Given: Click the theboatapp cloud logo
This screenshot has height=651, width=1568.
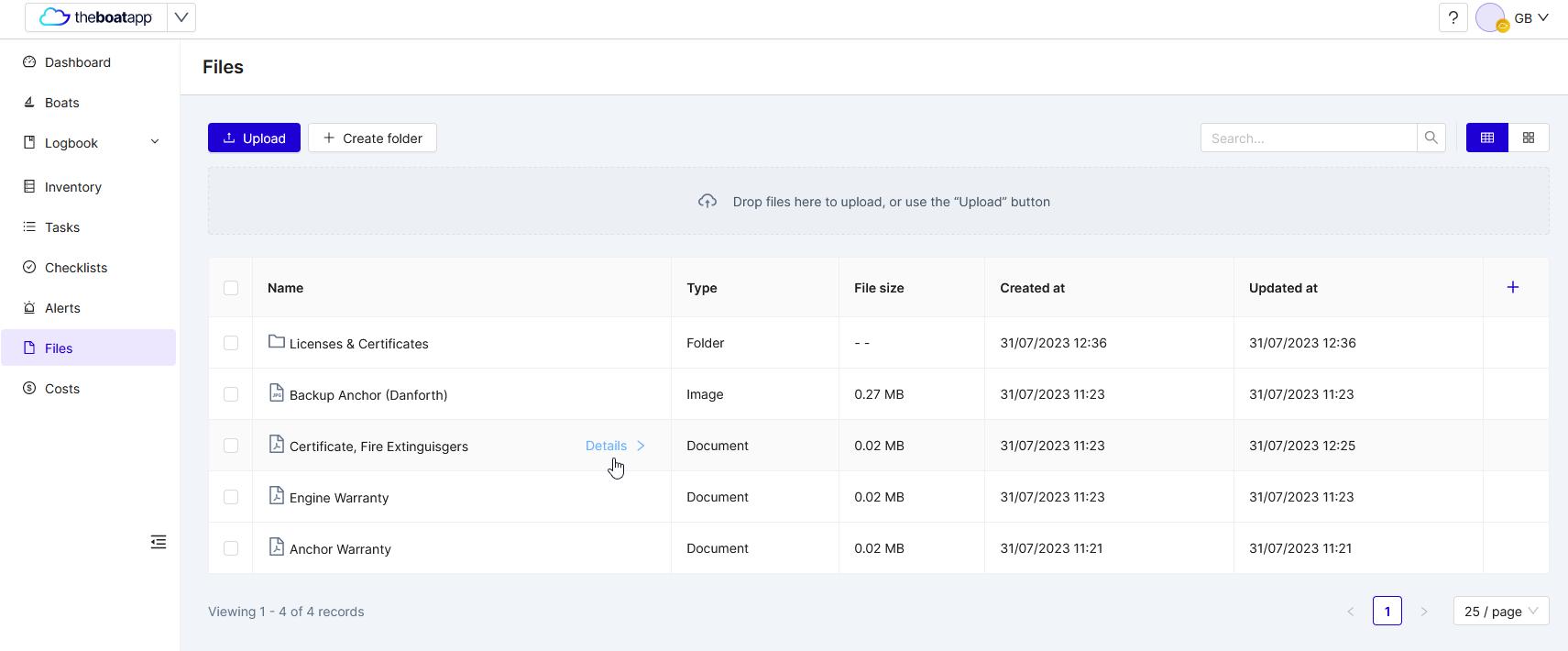Looking at the screenshot, I should (x=96, y=17).
